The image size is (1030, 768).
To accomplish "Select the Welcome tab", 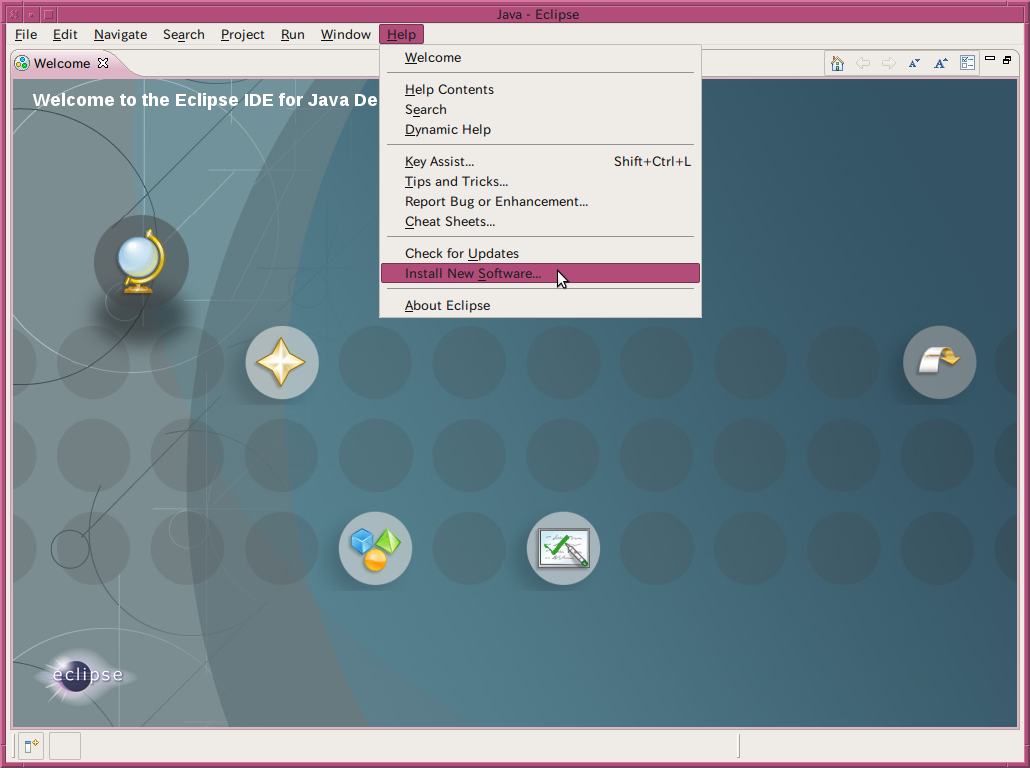I will tap(62, 63).
